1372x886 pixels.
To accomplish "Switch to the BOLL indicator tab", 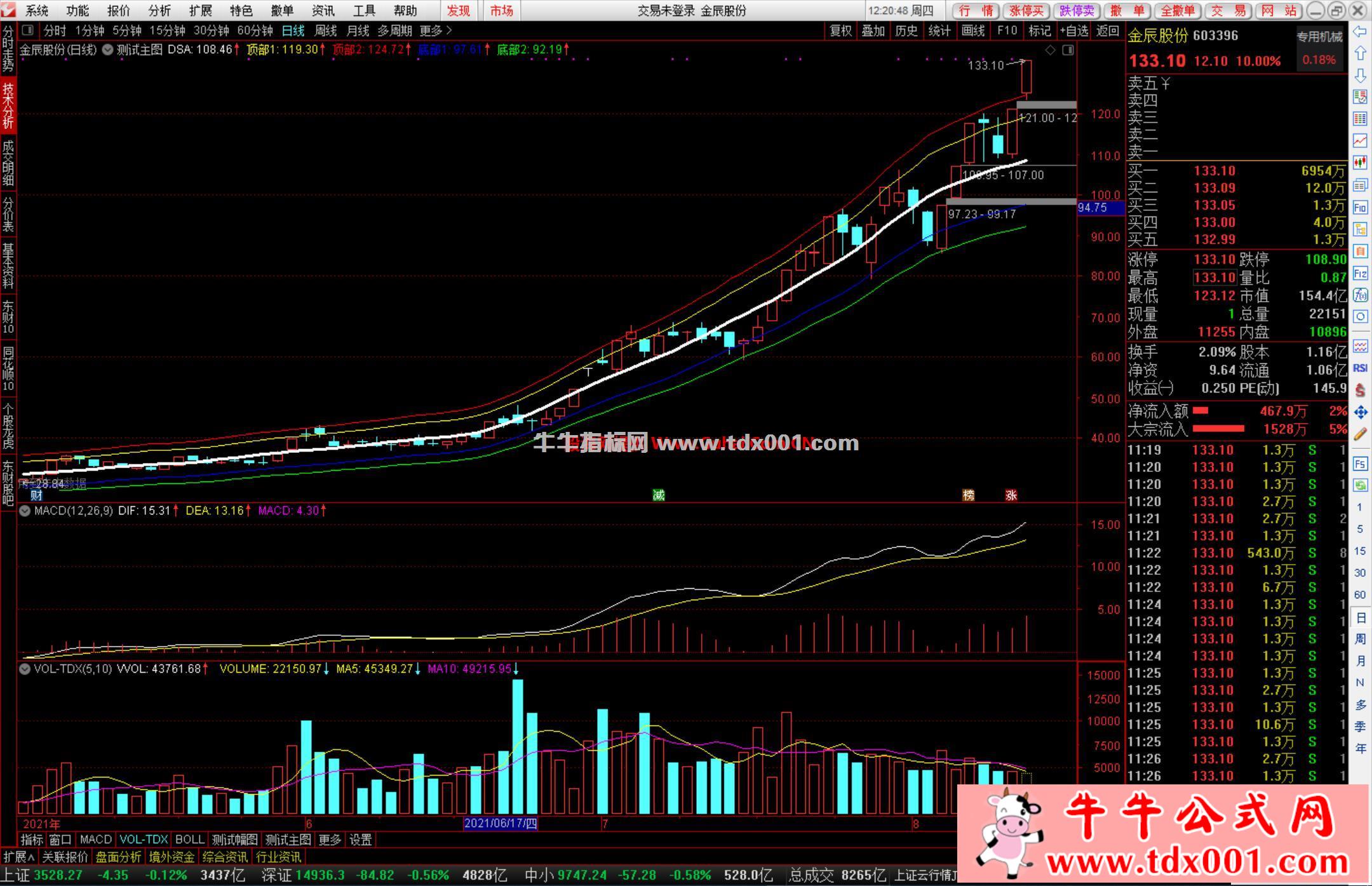I will point(189,840).
